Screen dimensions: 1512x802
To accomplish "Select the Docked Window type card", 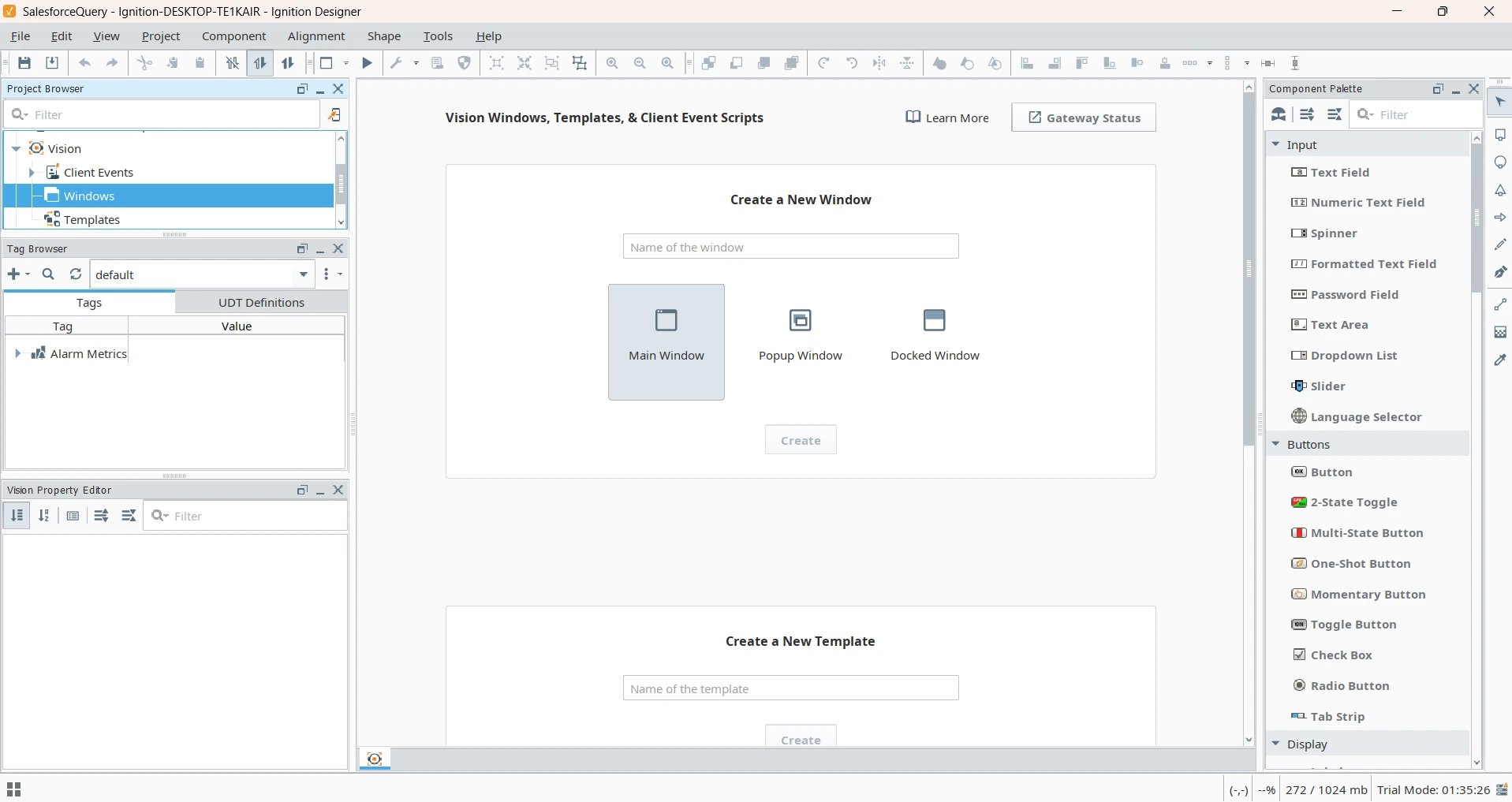I will pyautogui.click(x=935, y=342).
